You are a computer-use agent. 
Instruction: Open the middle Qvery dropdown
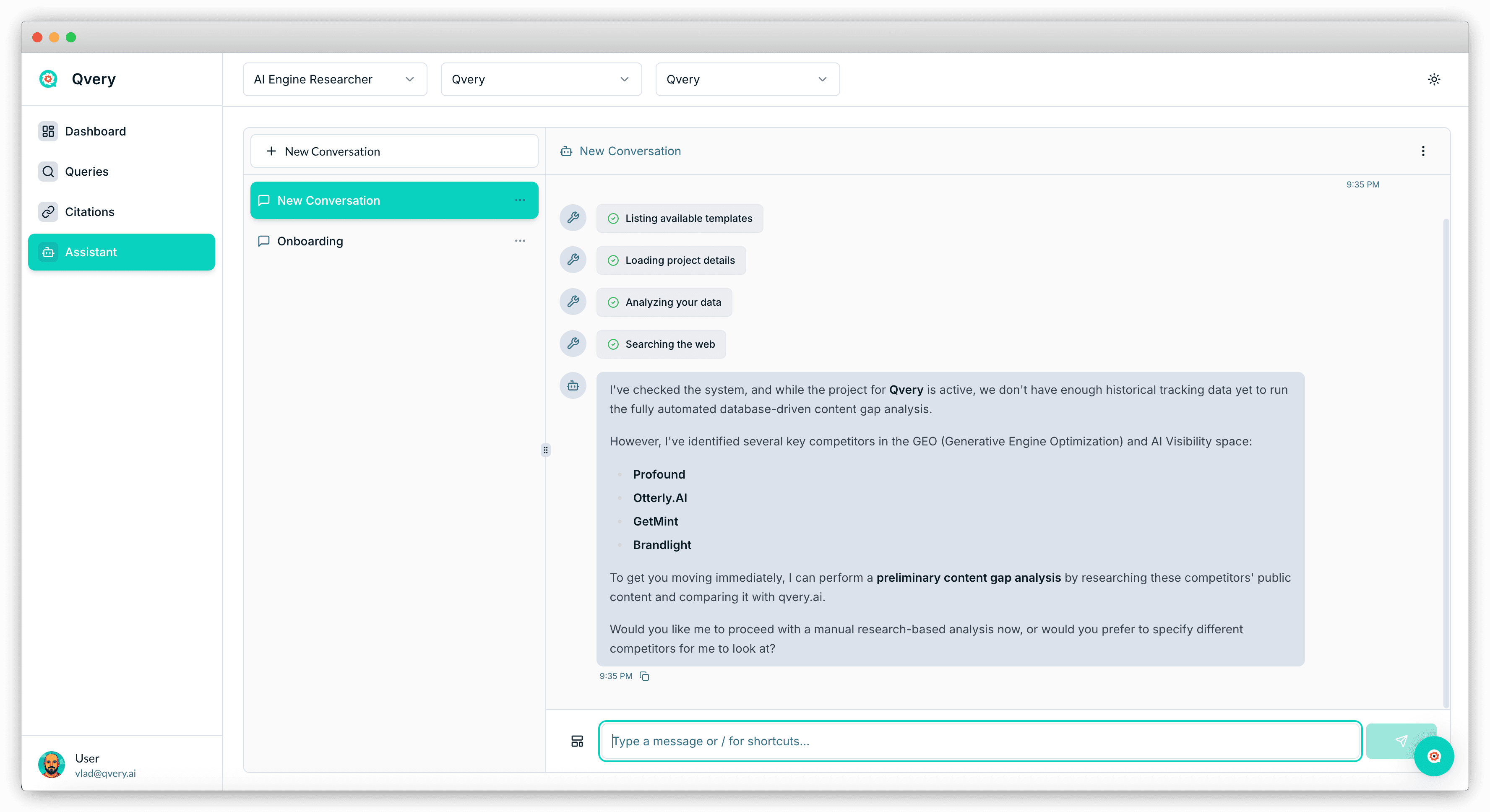(540, 79)
